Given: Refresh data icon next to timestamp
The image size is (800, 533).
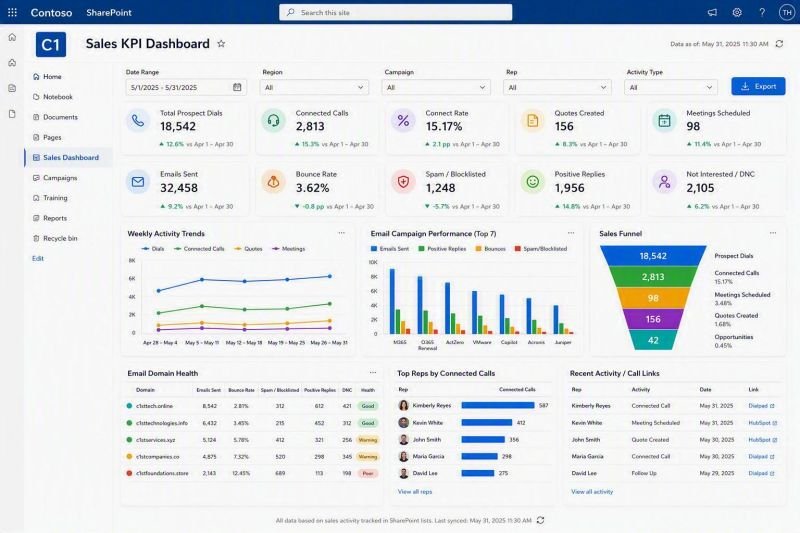Looking at the screenshot, I should point(779,44).
